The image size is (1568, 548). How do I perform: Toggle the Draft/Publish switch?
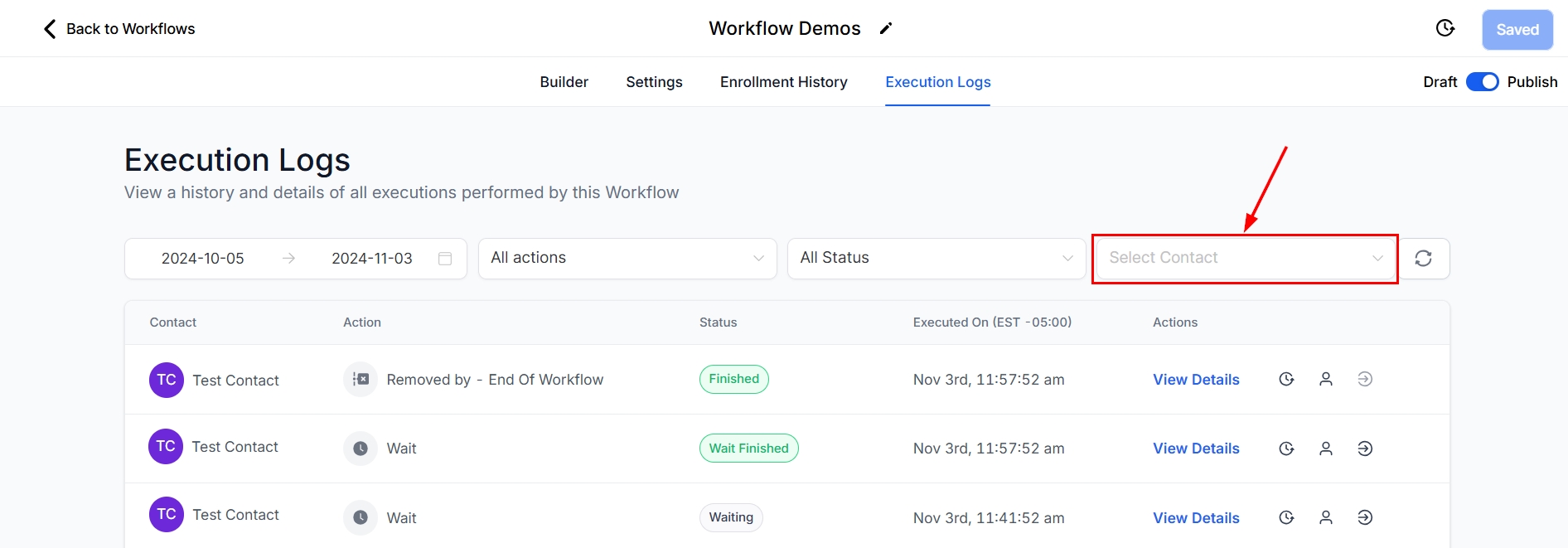(1482, 82)
